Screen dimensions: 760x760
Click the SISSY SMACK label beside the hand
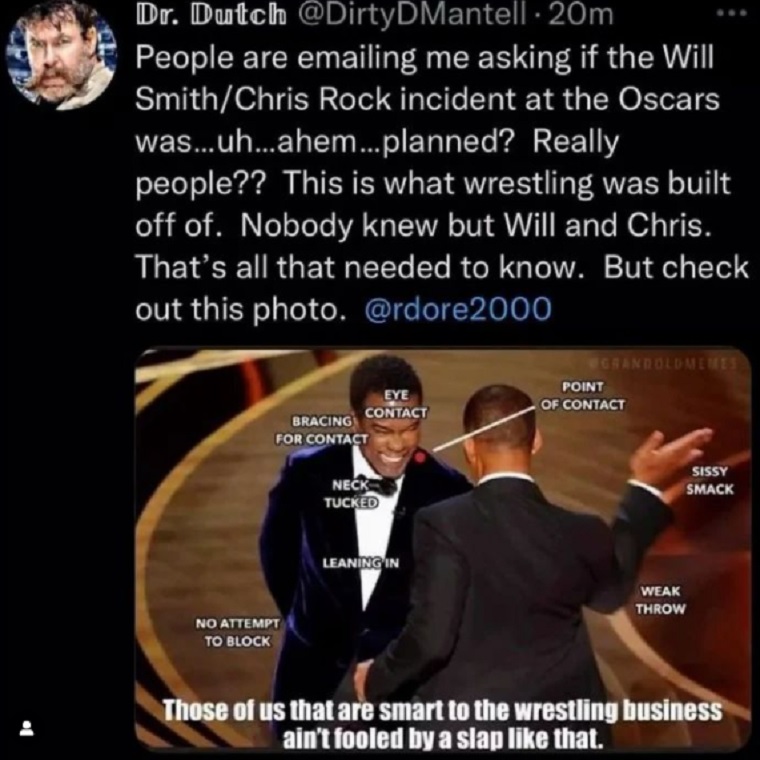pyautogui.click(x=710, y=481)
